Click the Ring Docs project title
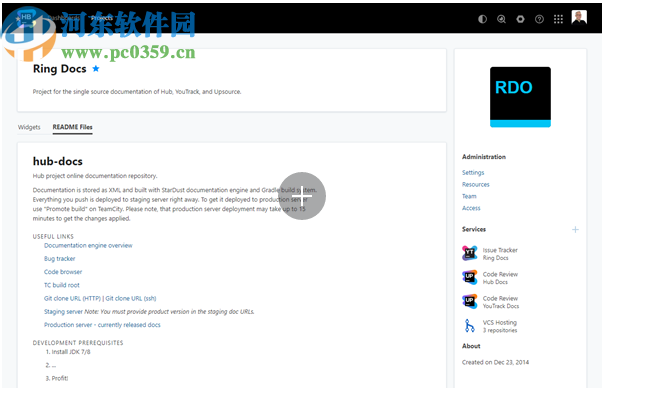Viewport: 665px width, 413px height. click(60, 68)
